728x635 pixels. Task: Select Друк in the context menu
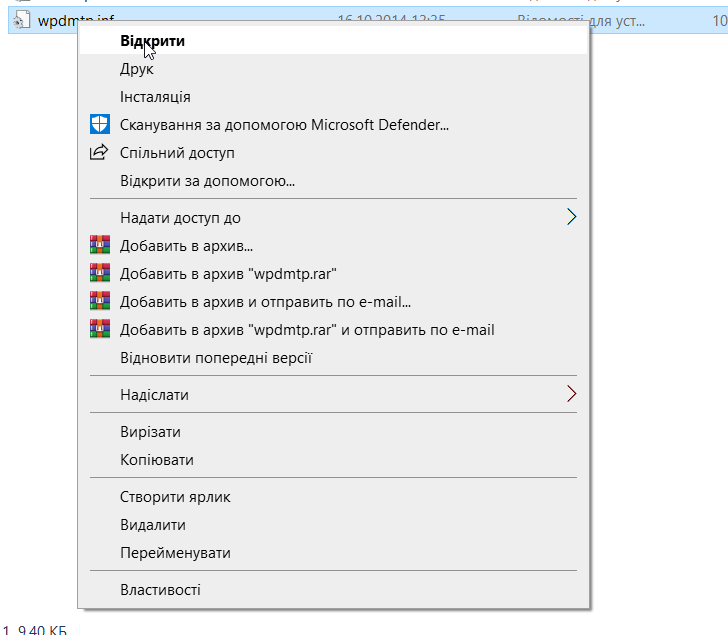click(x=333, y=69)
